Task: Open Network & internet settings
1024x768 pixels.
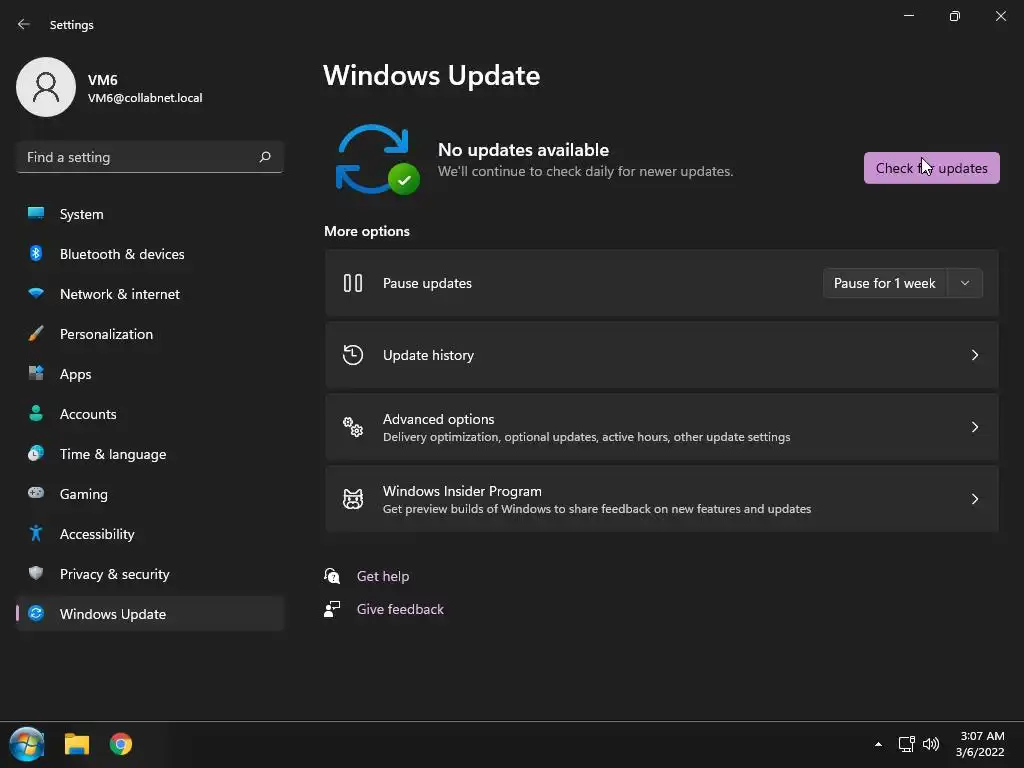Action: (x=150, y=293)
